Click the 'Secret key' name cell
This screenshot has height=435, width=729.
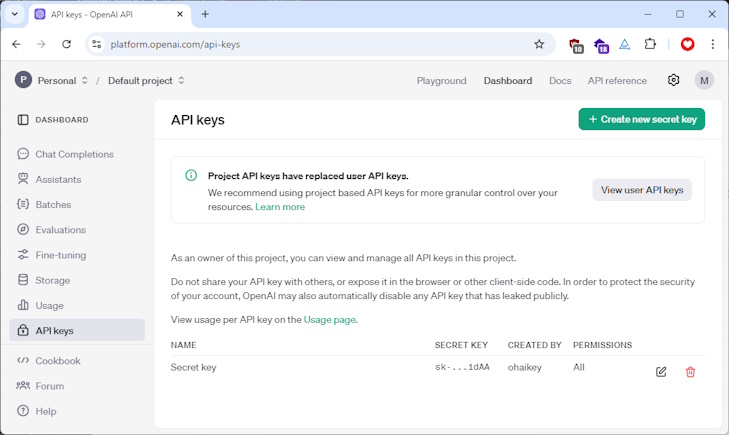tap(193, 368)
